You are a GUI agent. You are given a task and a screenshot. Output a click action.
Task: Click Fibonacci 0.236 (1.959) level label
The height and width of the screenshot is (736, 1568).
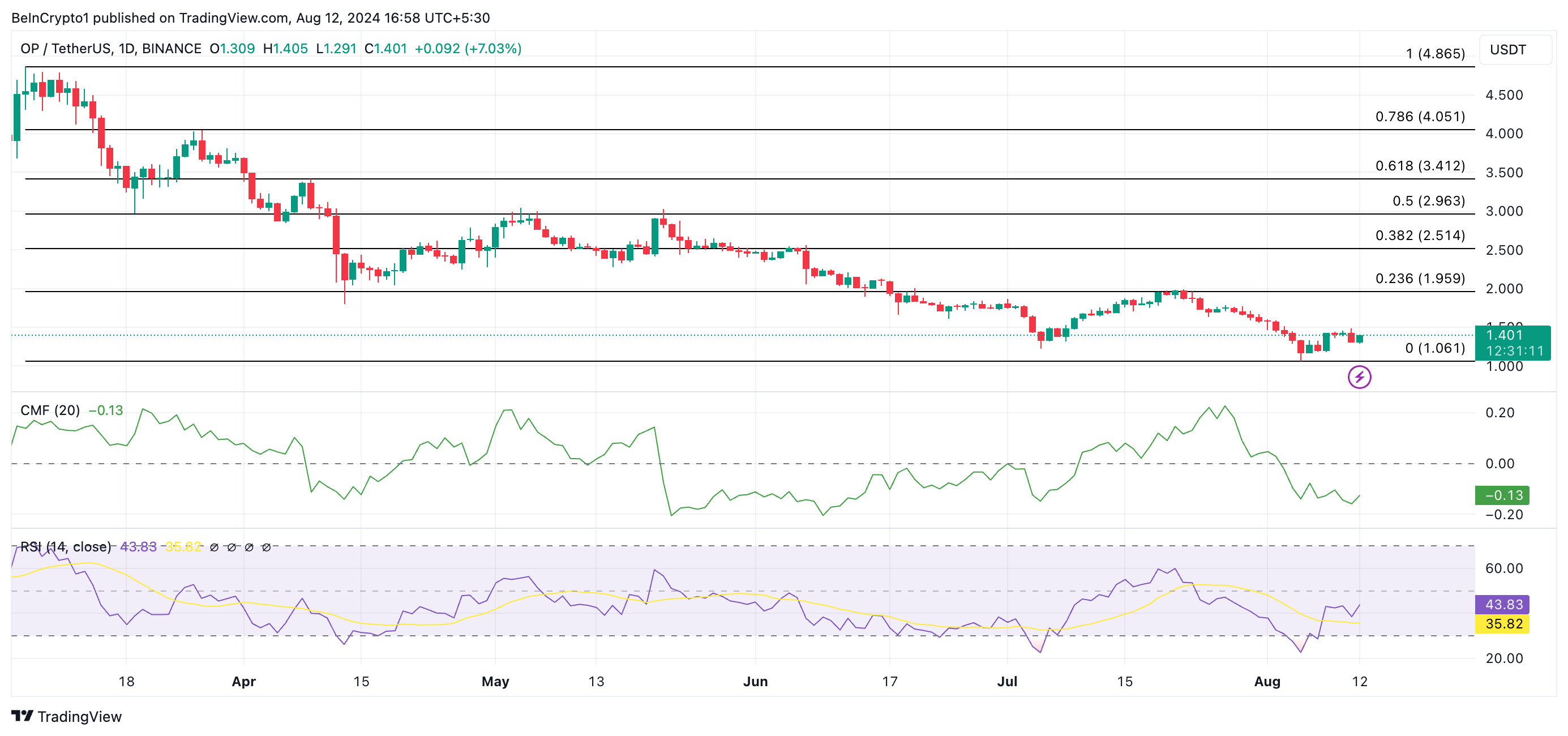coord(1420,278)
